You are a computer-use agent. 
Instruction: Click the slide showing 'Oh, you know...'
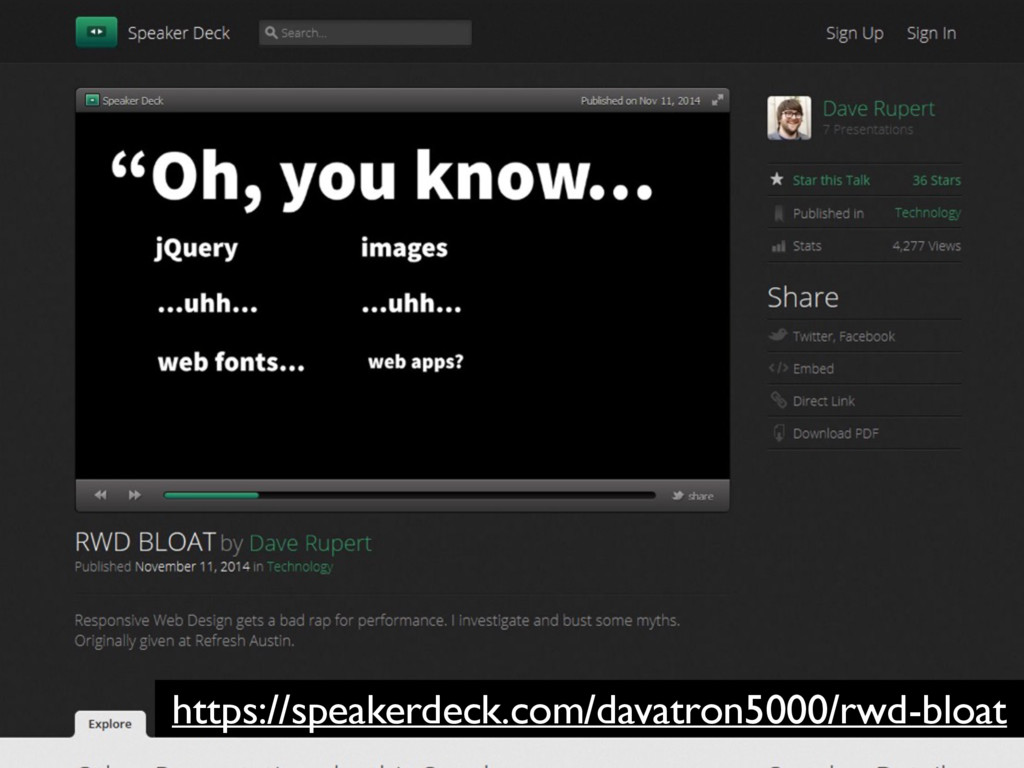coord(402,296)
